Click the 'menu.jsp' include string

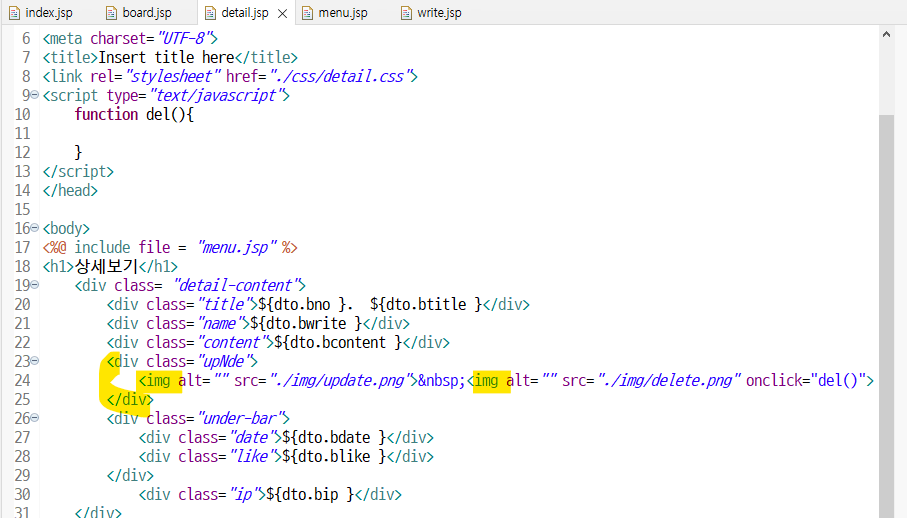click(x=237, y=247)
